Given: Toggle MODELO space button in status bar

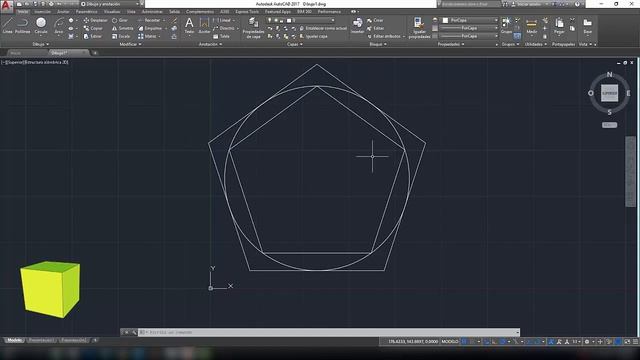Looking at the screenshot, I should tap(450, 342).
